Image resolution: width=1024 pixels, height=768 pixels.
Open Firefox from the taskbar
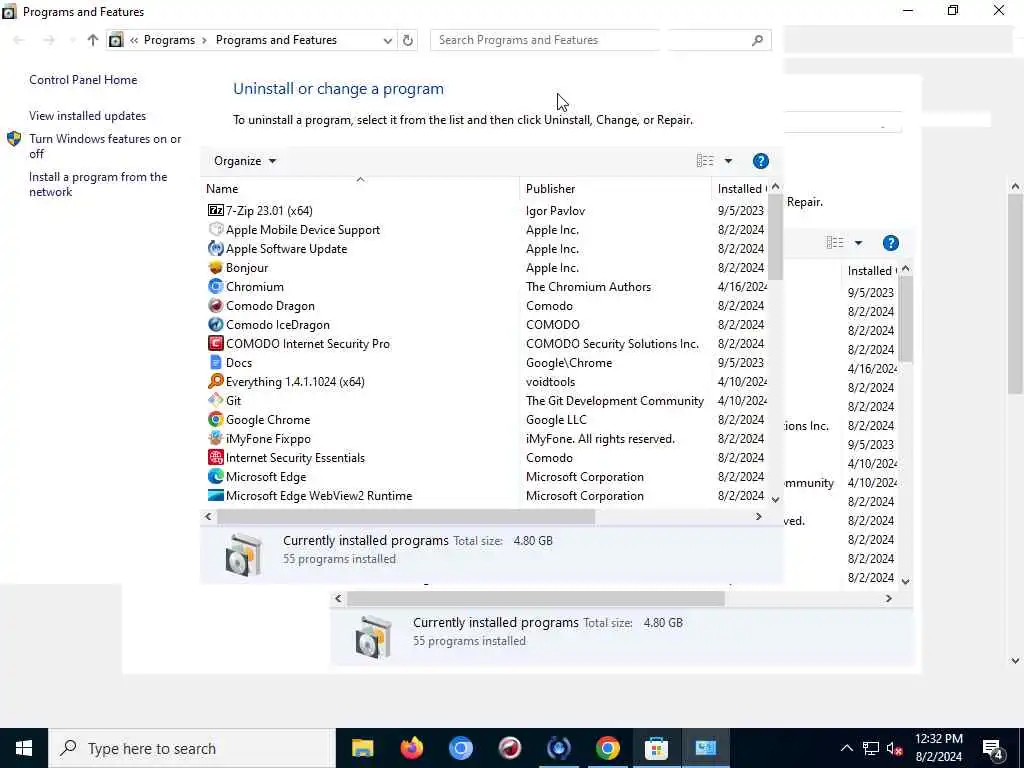pos(411,748)
